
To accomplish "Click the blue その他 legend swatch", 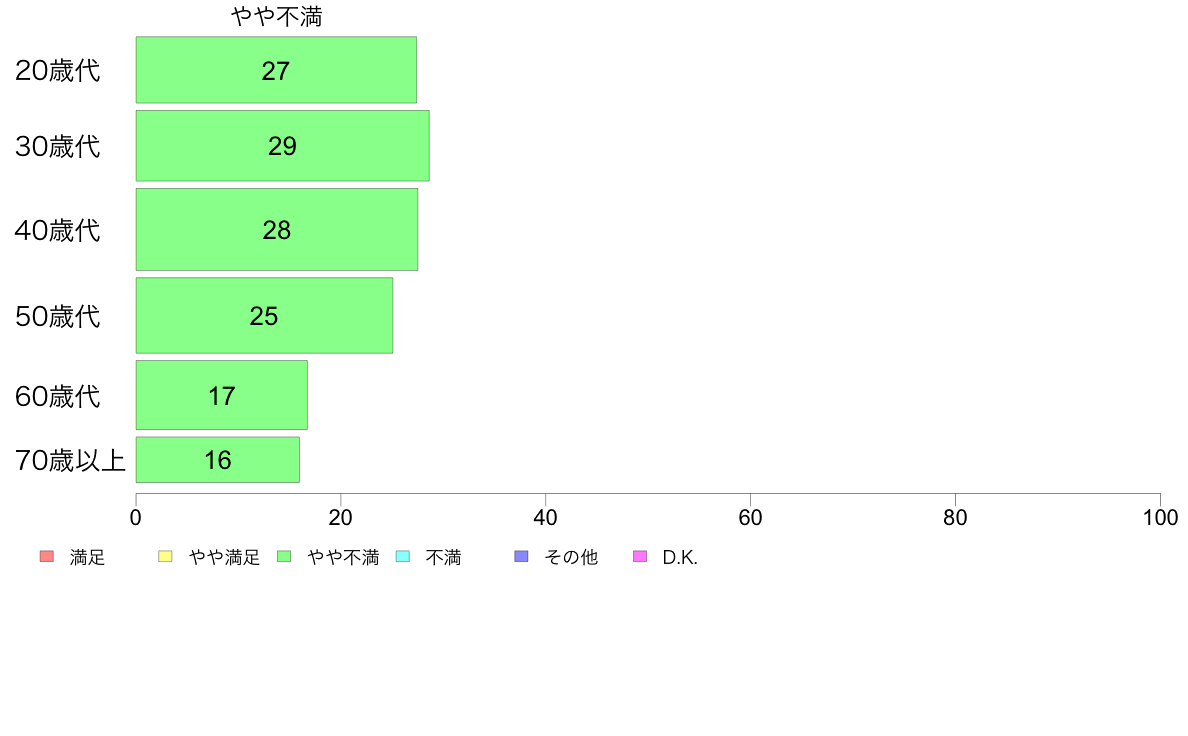I will point(521,556).
